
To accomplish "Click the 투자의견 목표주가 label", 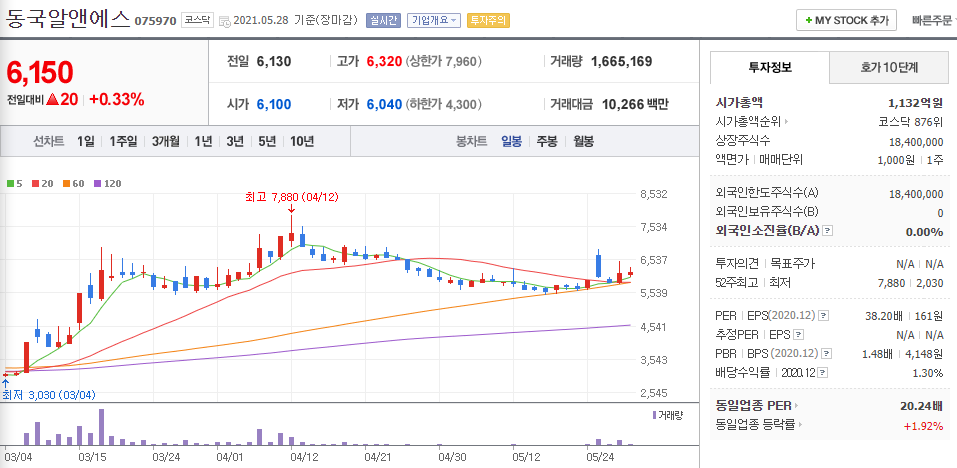I will (x=765, y=264).
